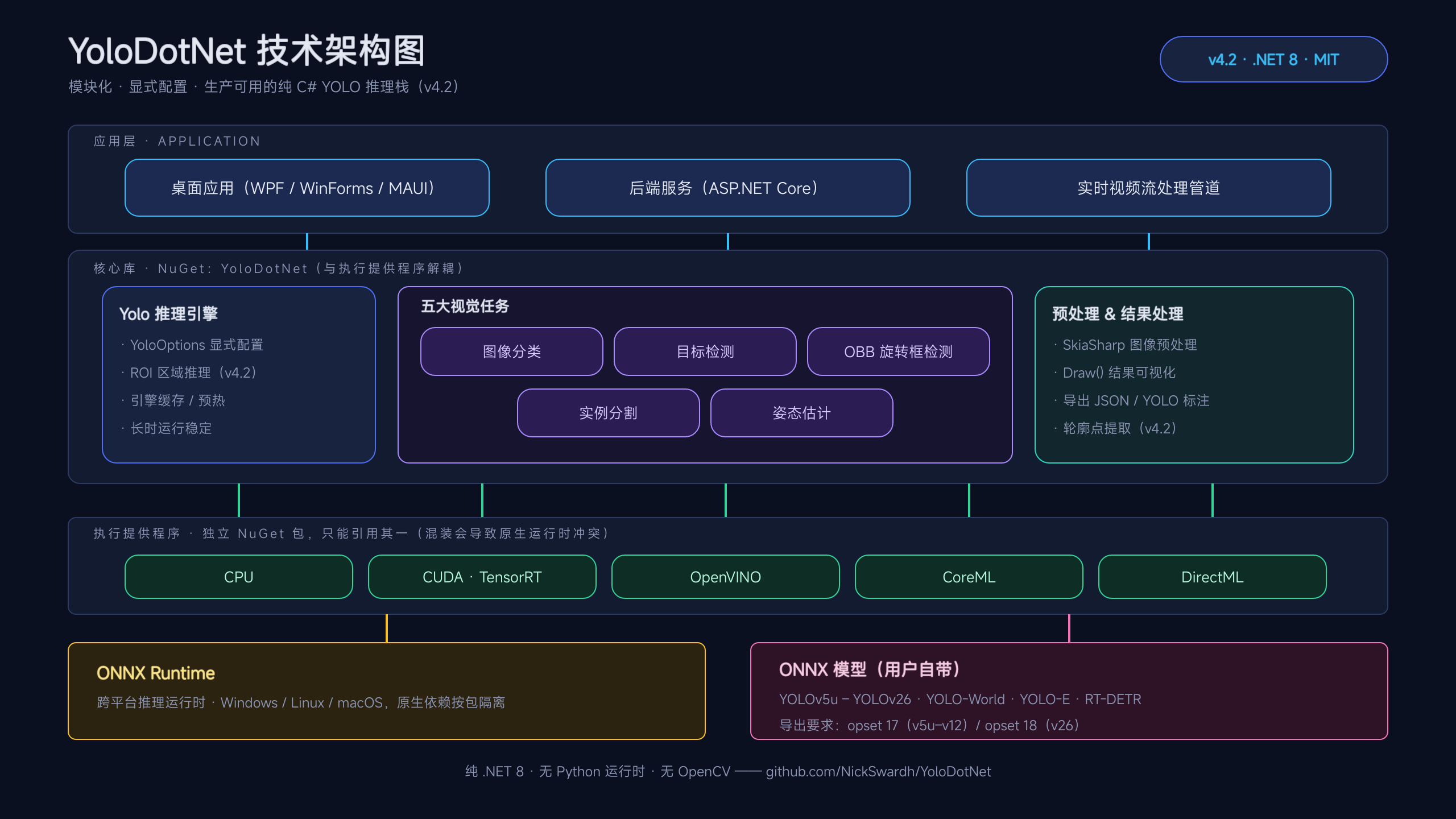Click the ONNX 模型 (用户自带) heading
Screen dimensions: 1456x819
[x=871, y=669]
